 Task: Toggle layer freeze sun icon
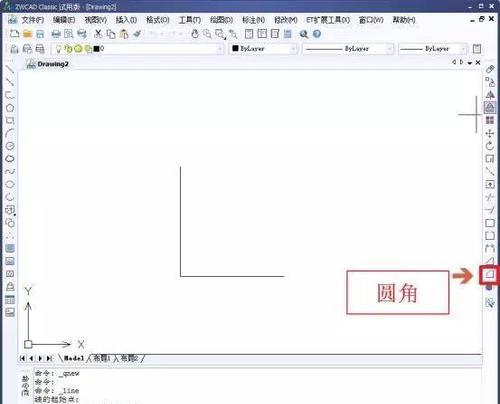(78, 49)
